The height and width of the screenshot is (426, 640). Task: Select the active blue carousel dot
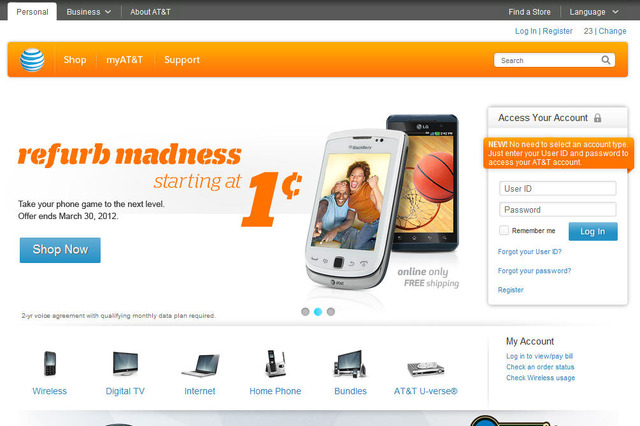(x=318, y=312)
